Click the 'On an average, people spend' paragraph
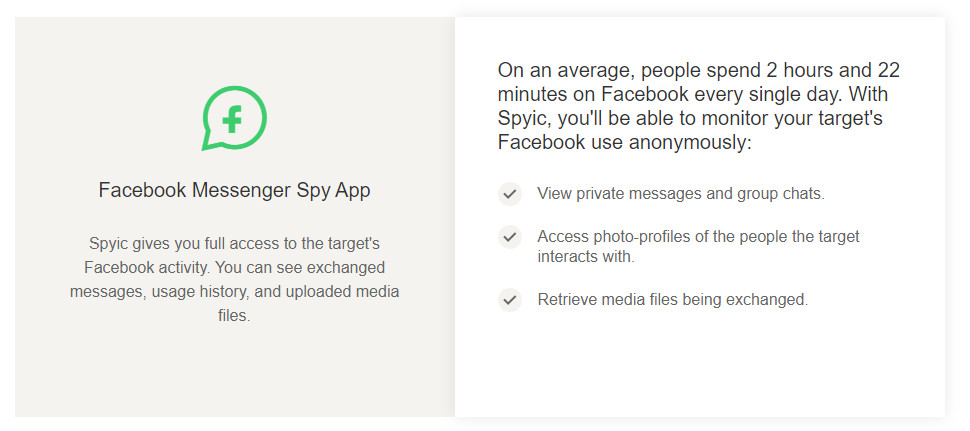The height and width of the screenshot is (431, 970). pos(698,106)
